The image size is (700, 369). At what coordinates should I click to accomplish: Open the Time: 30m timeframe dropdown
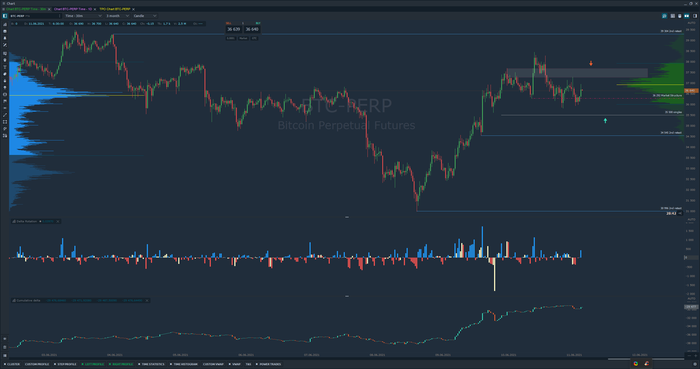pyautogui.click(x=83, y=16)
